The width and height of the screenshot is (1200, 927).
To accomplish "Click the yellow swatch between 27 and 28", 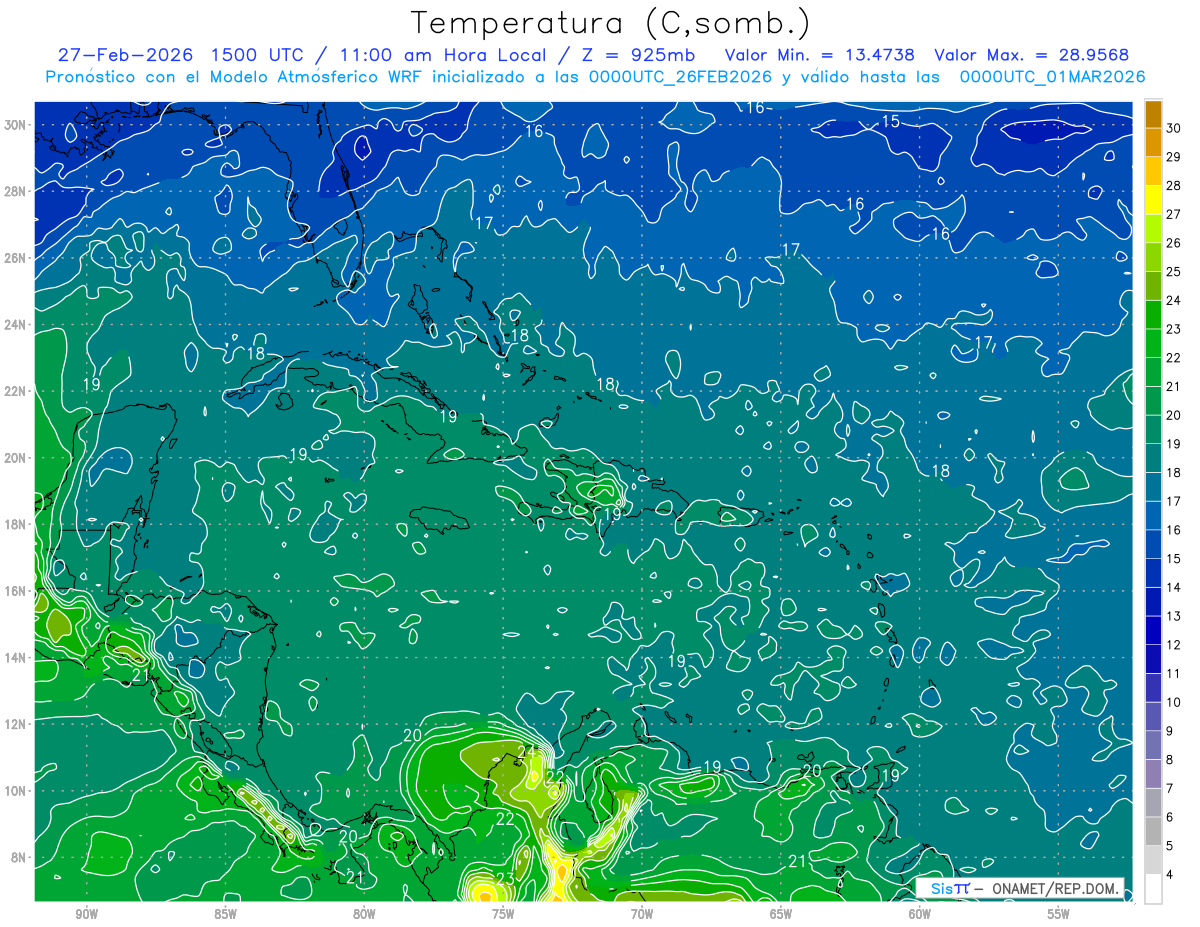I will [x=1153, y=199].
